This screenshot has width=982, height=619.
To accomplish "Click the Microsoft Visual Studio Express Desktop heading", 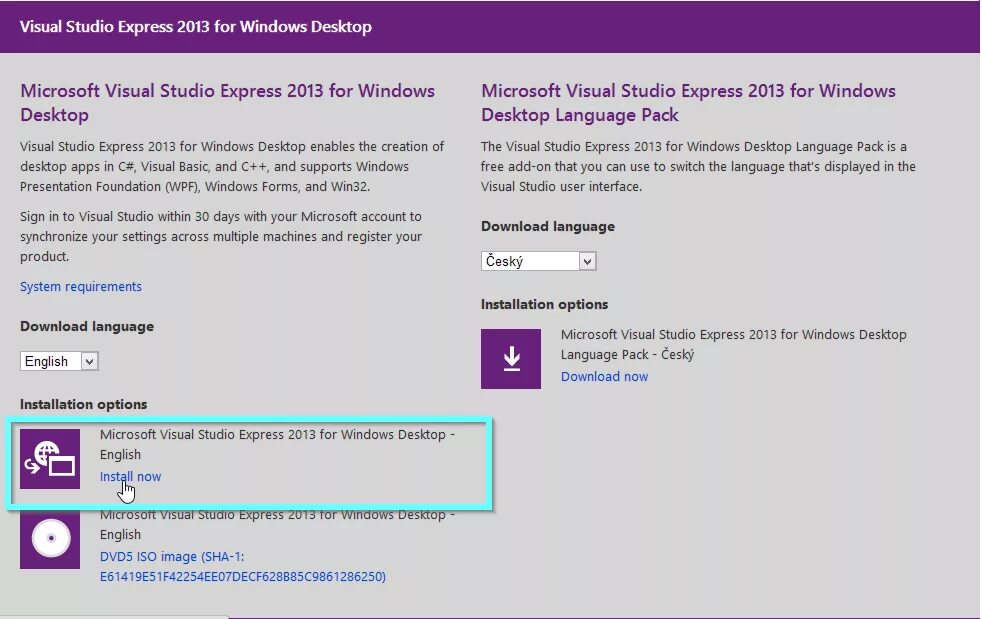I will (227, 103).
